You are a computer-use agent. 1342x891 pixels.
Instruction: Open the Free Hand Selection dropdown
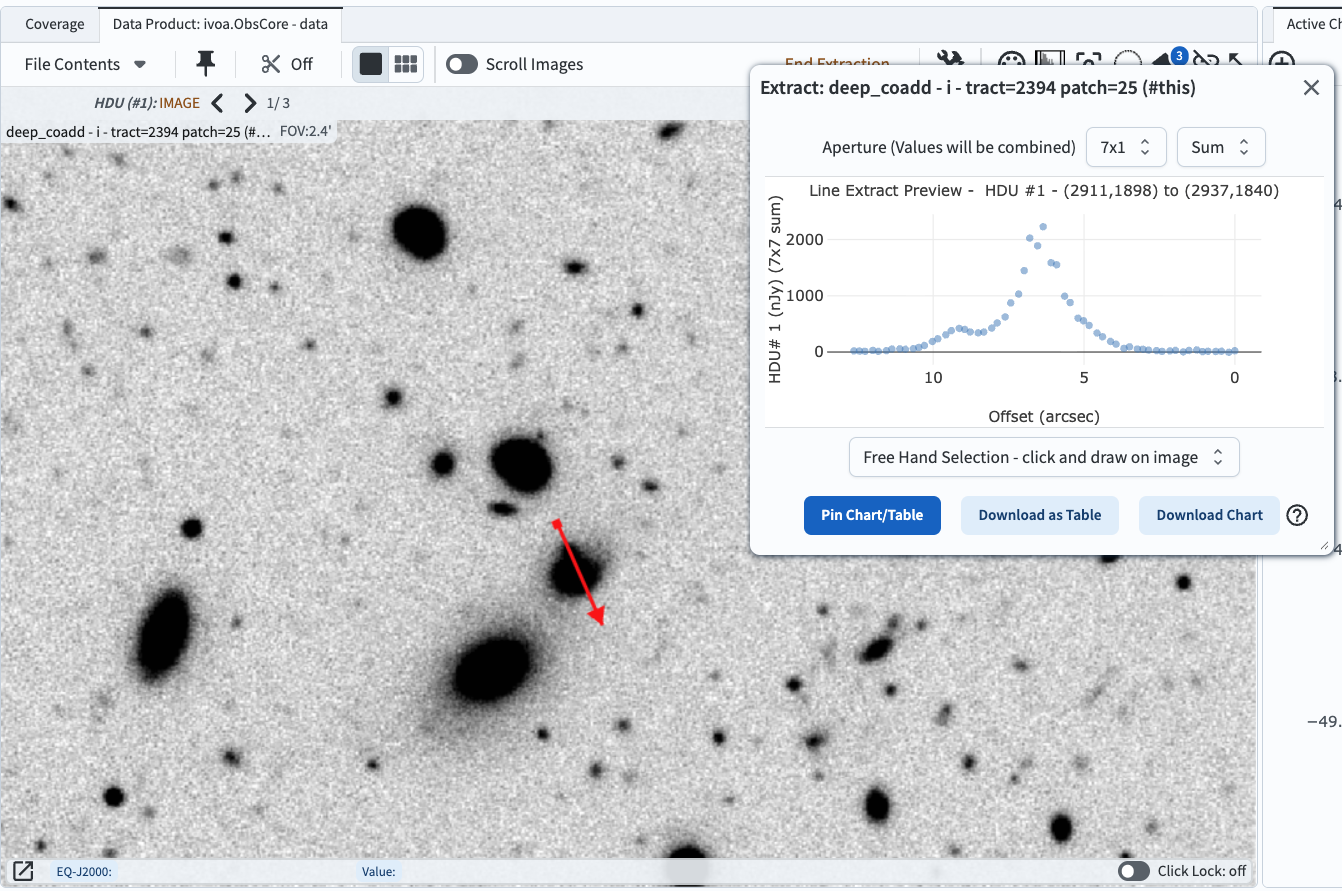[x=1043, y=457]
